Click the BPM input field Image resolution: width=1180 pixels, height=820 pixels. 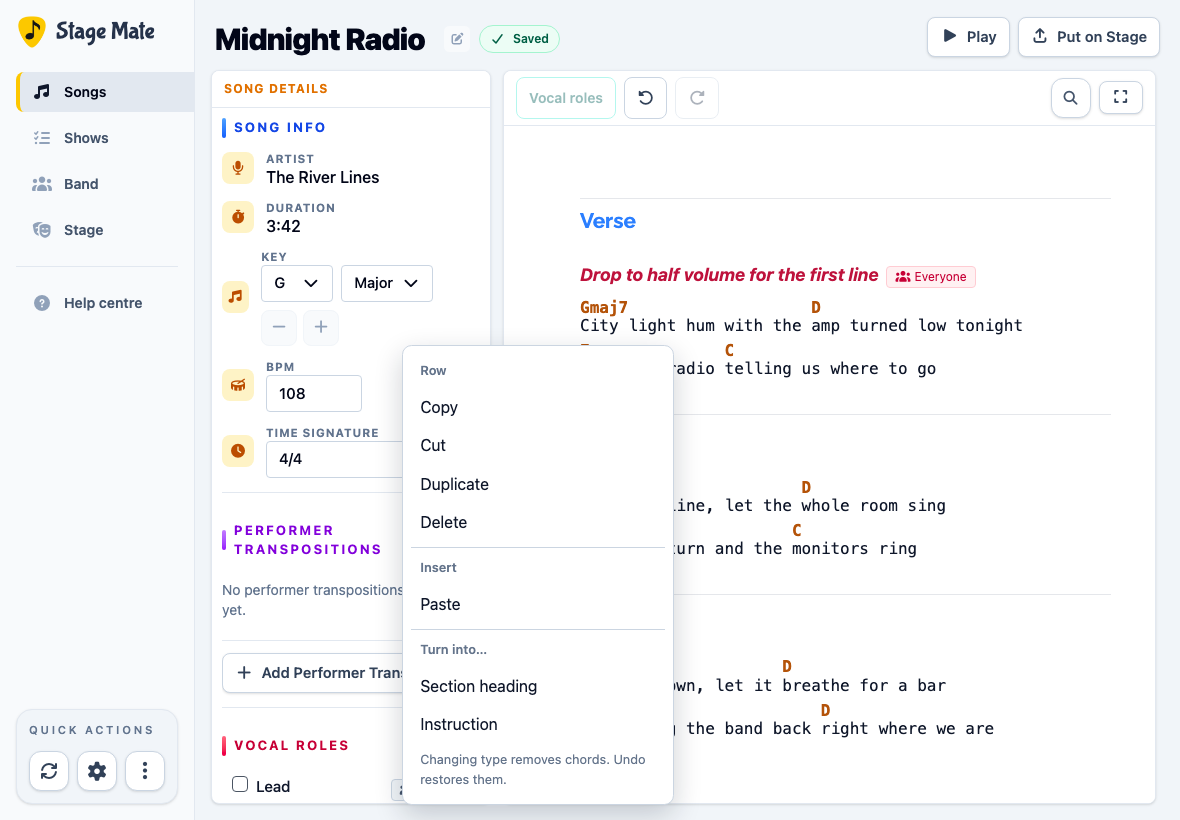point(314,393)
